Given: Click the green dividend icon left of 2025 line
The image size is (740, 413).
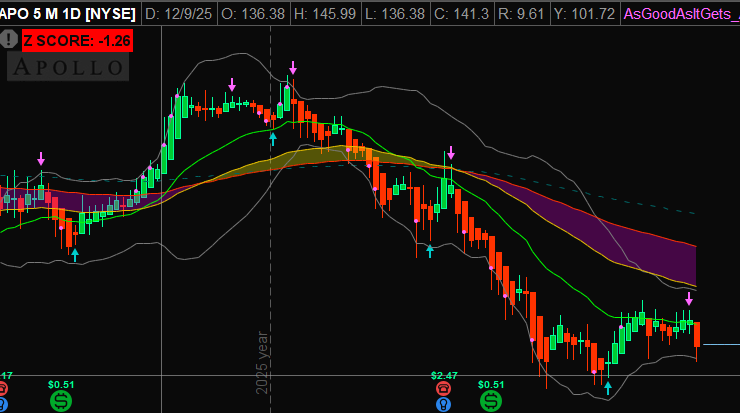Looking at the screenshot, I should pyautogui.click(x=61, y=401).
